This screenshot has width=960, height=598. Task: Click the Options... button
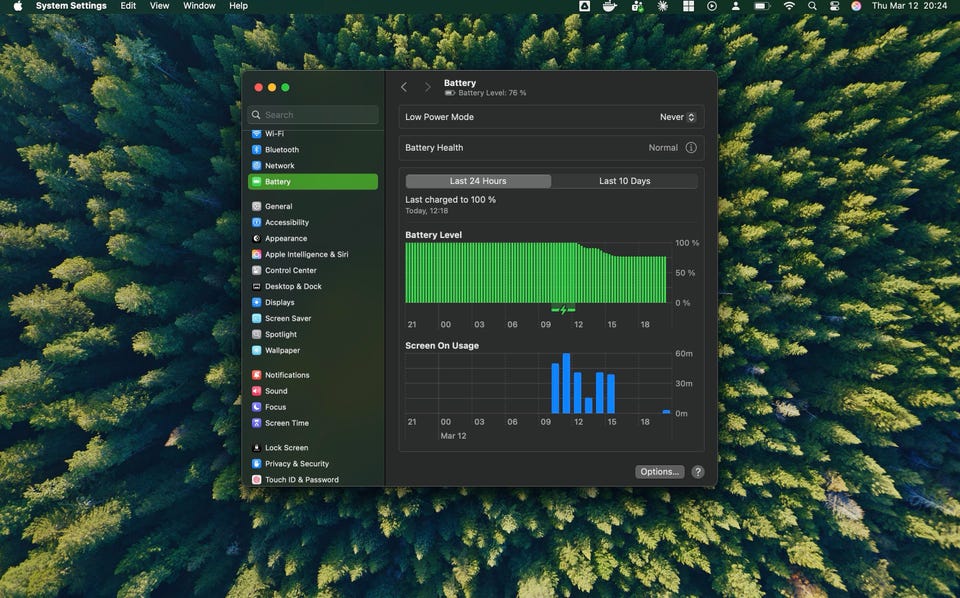[x=659, y=472]
